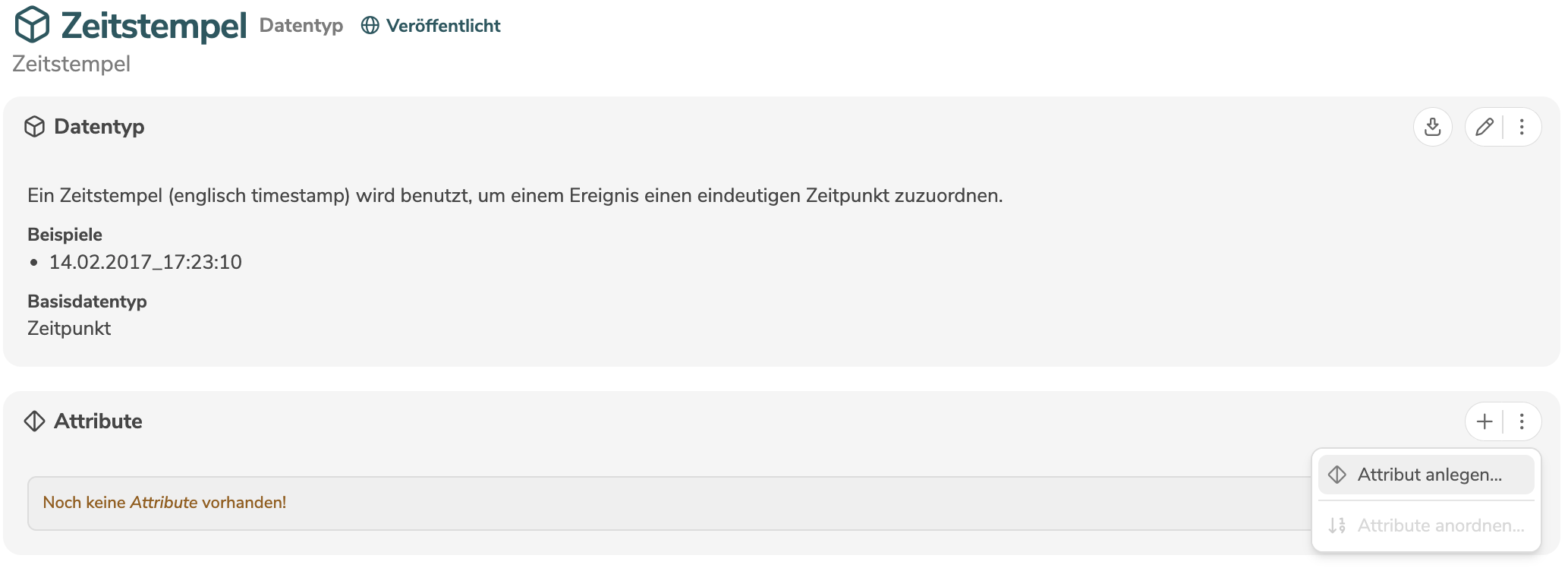
Task: Open the three-dot menu of the Datentyp card
Action: [x=1521, y=127]
